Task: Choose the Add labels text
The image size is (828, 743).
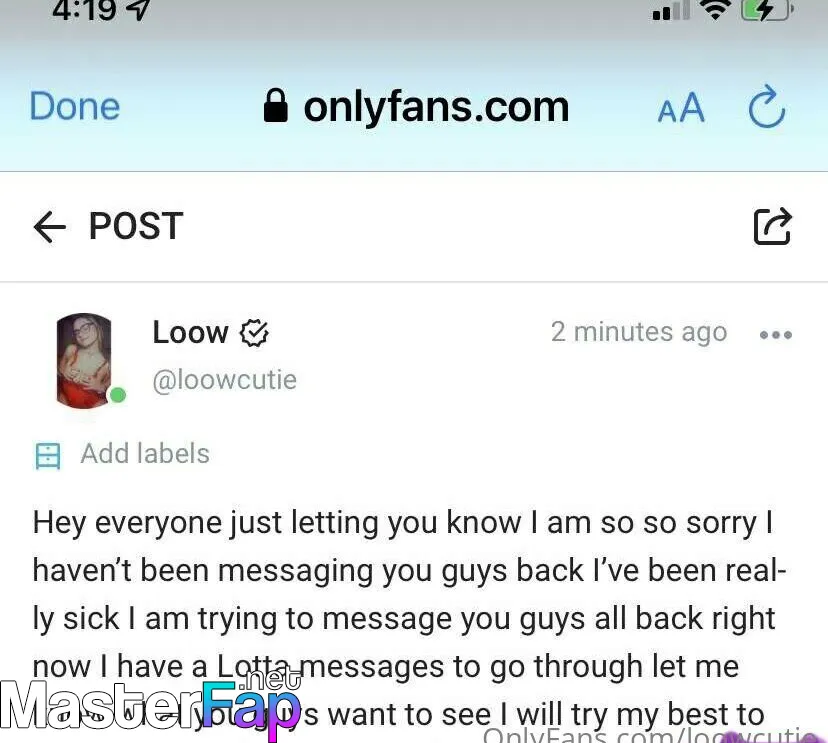Action: (145, 454)
